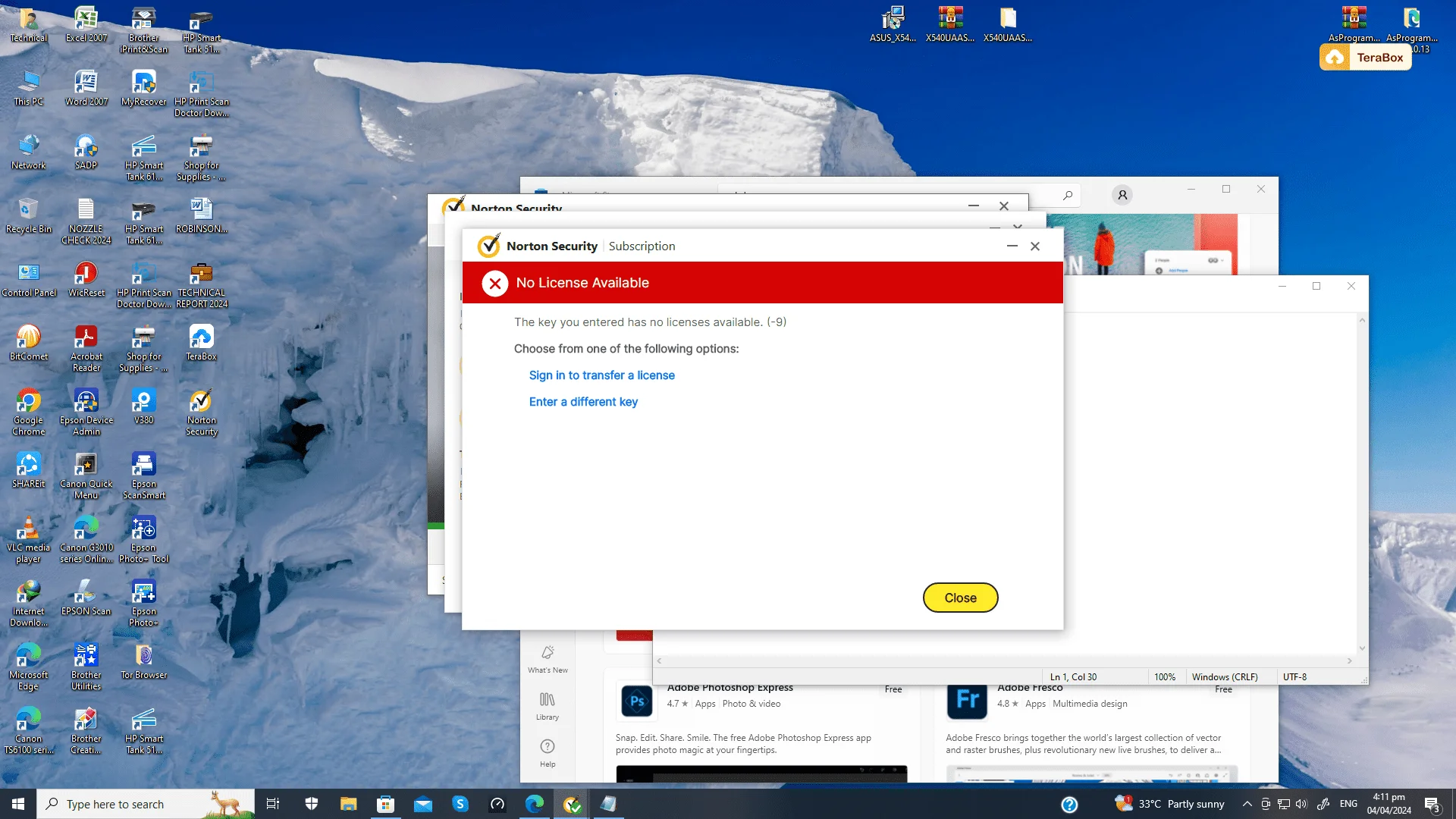Open TECHNICAL REPORT 2024 icon
The height and width of the screenshot is (819, 1456).
click(202, 284)
